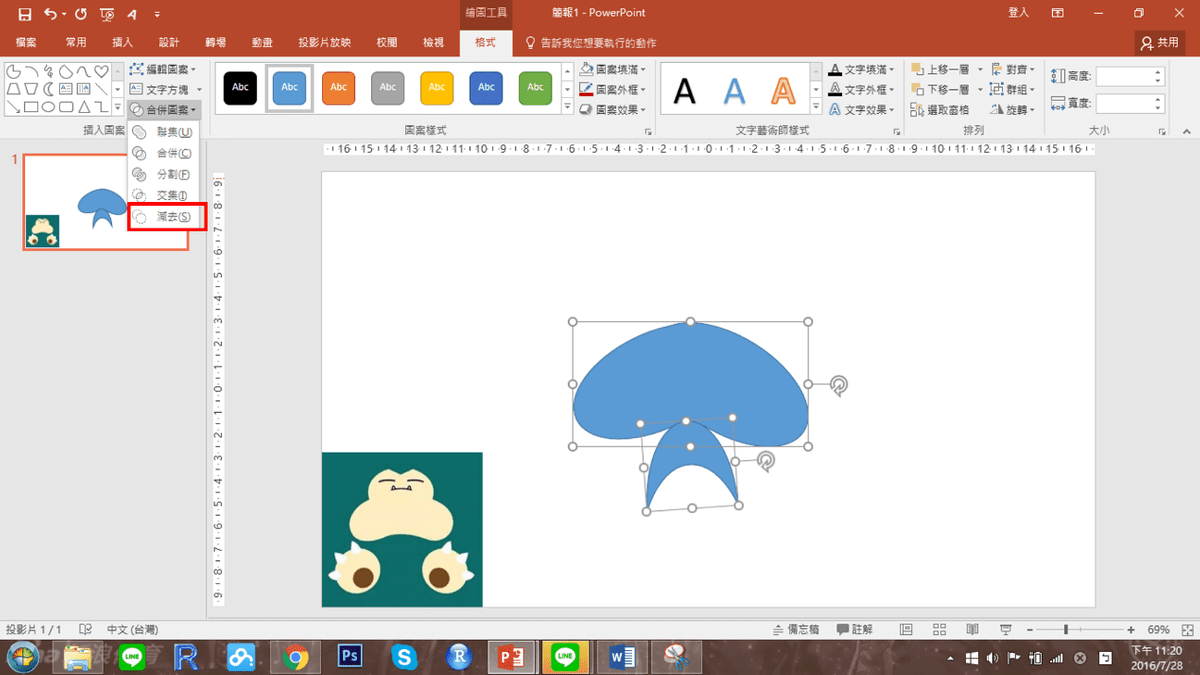1200x675 pixels.
Task: Collapse the 合併圖案 (Merge Shapes) dropdown
Action: [x=165, y=109]
